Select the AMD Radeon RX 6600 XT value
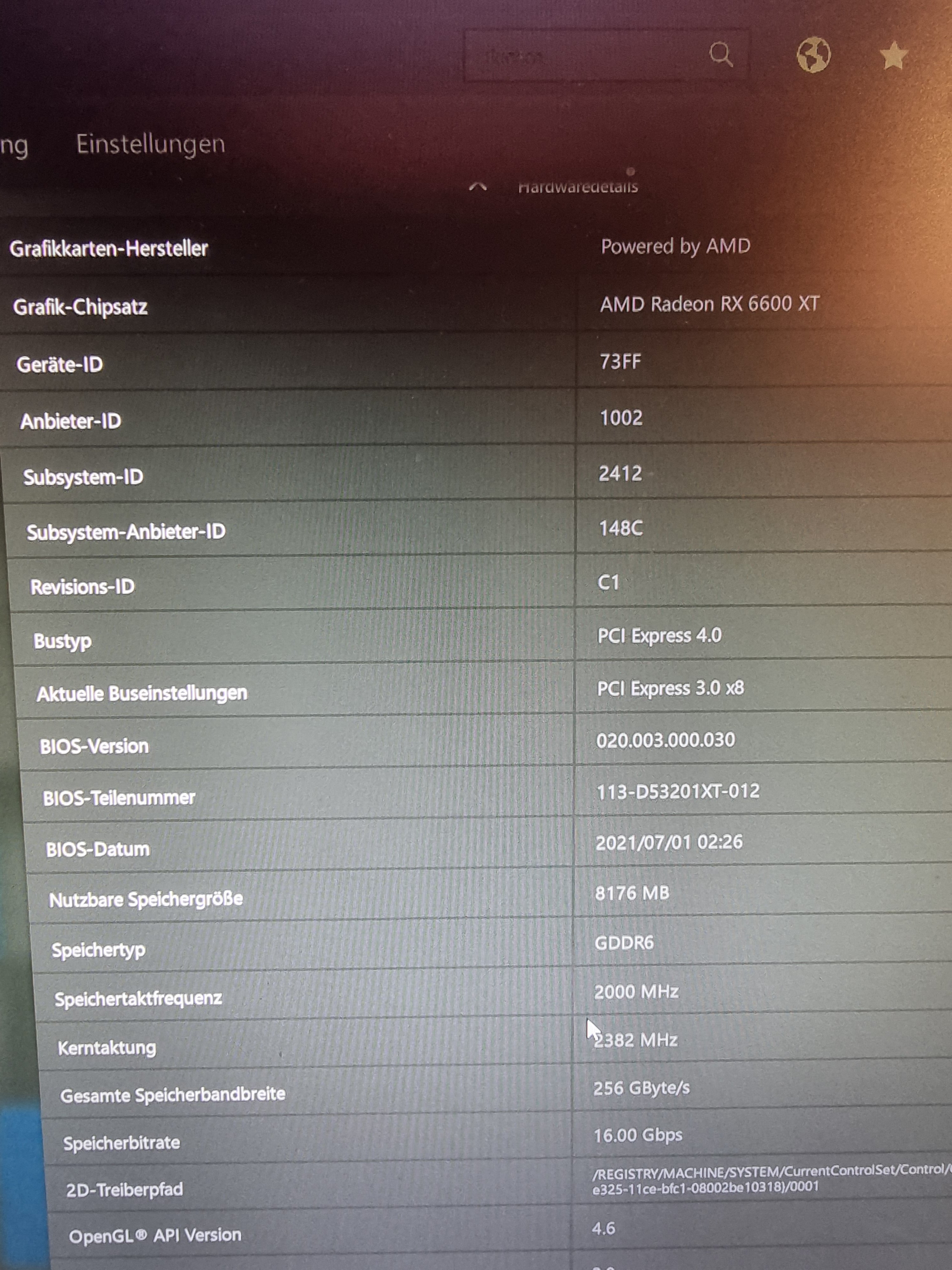Screen dimensions: 952x1270 point(709,304)
